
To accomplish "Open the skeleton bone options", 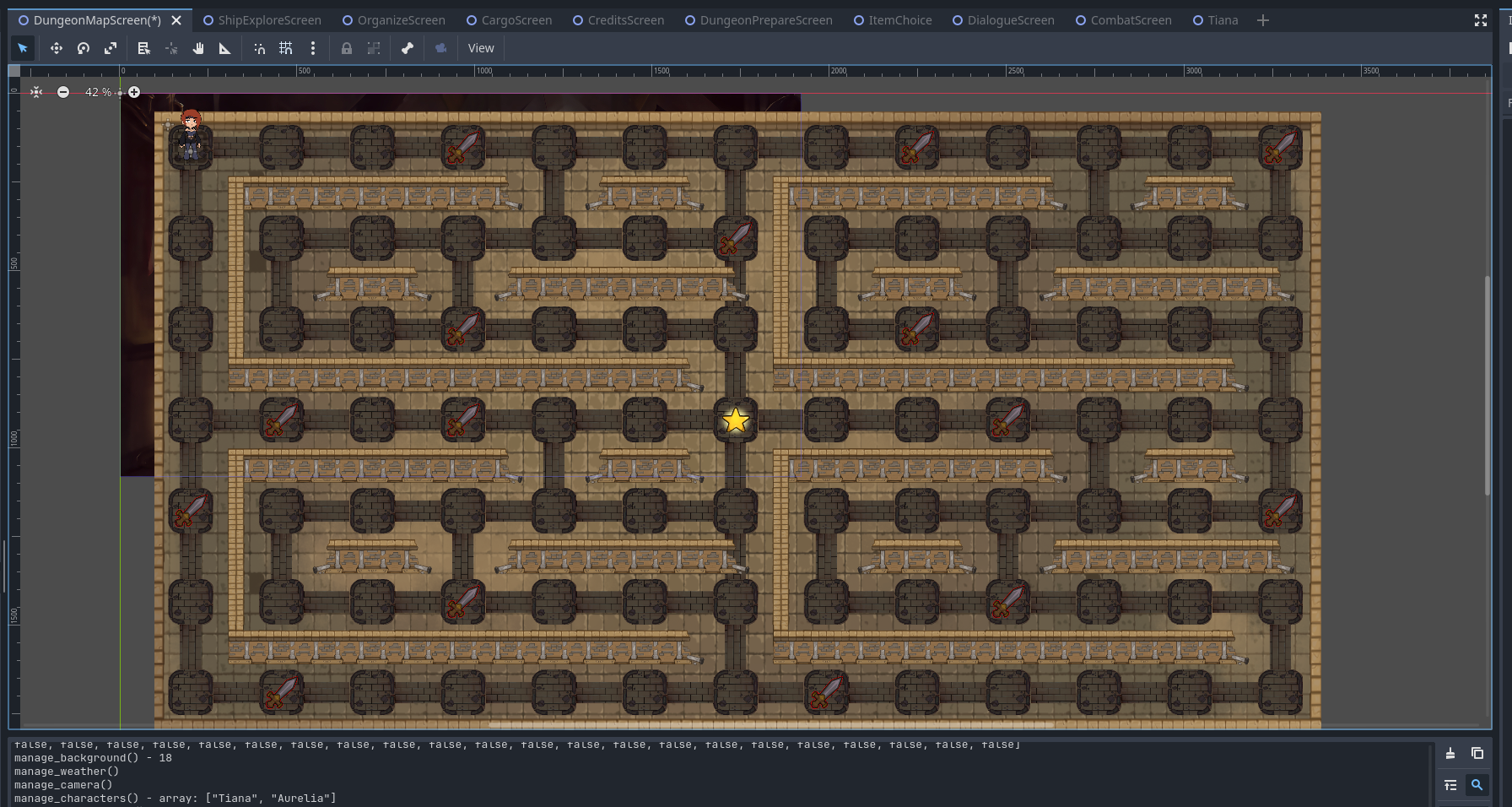I will (x=408, y=48).
